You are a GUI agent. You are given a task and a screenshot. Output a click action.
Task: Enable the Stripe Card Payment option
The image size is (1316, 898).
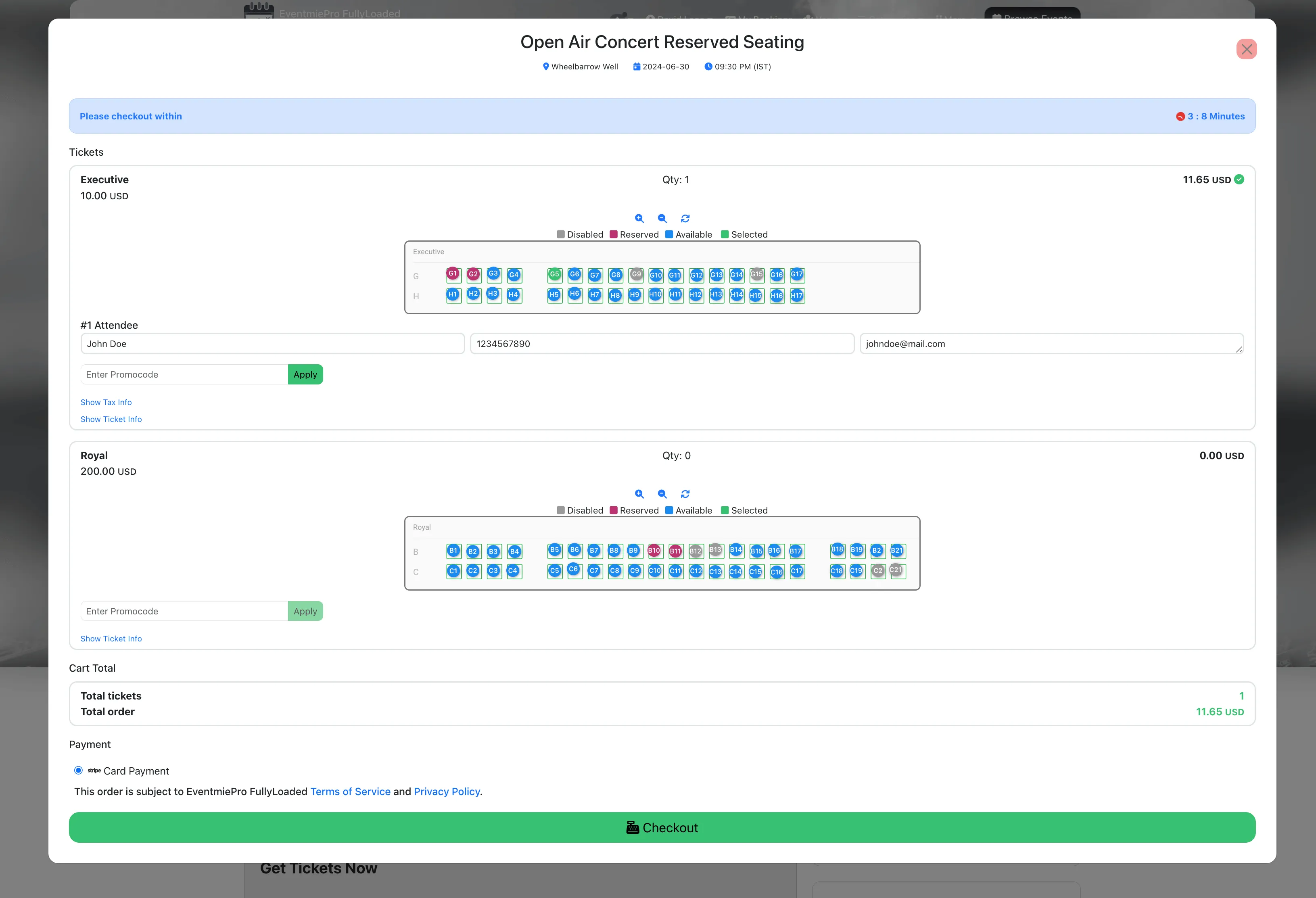[78, 770]
